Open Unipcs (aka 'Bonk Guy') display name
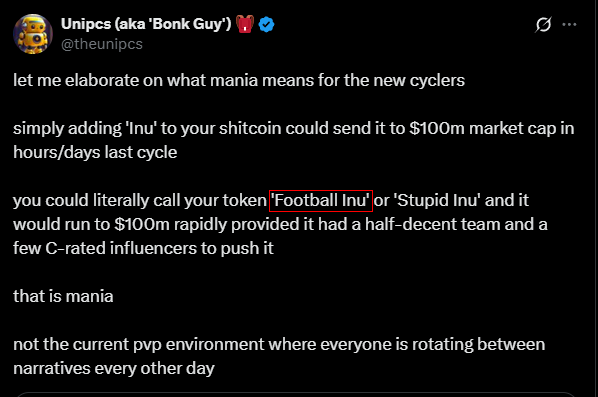598x397 pixels. [x=146, y=24]
